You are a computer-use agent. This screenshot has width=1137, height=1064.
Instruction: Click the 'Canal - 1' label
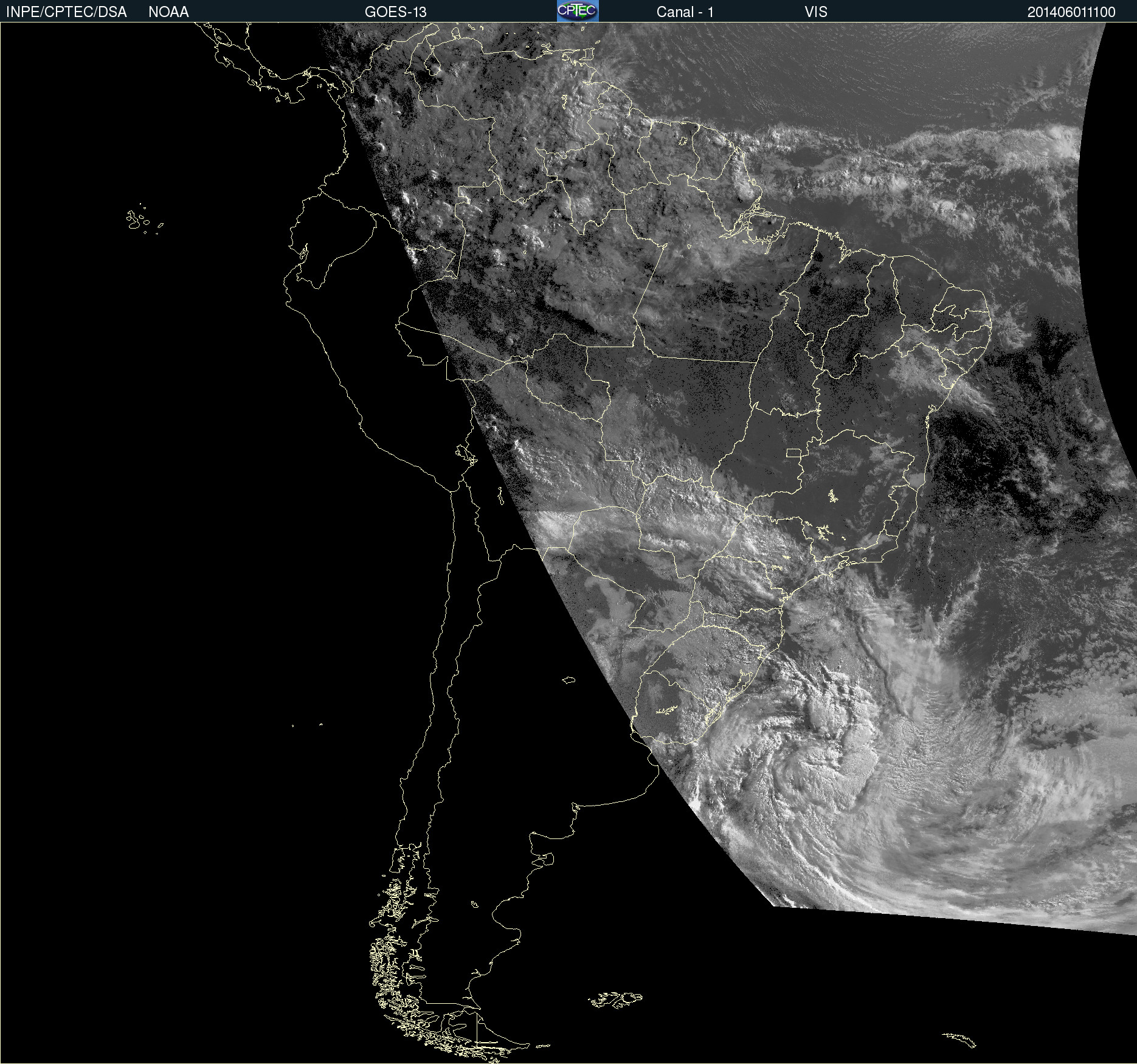pos(685,12)
